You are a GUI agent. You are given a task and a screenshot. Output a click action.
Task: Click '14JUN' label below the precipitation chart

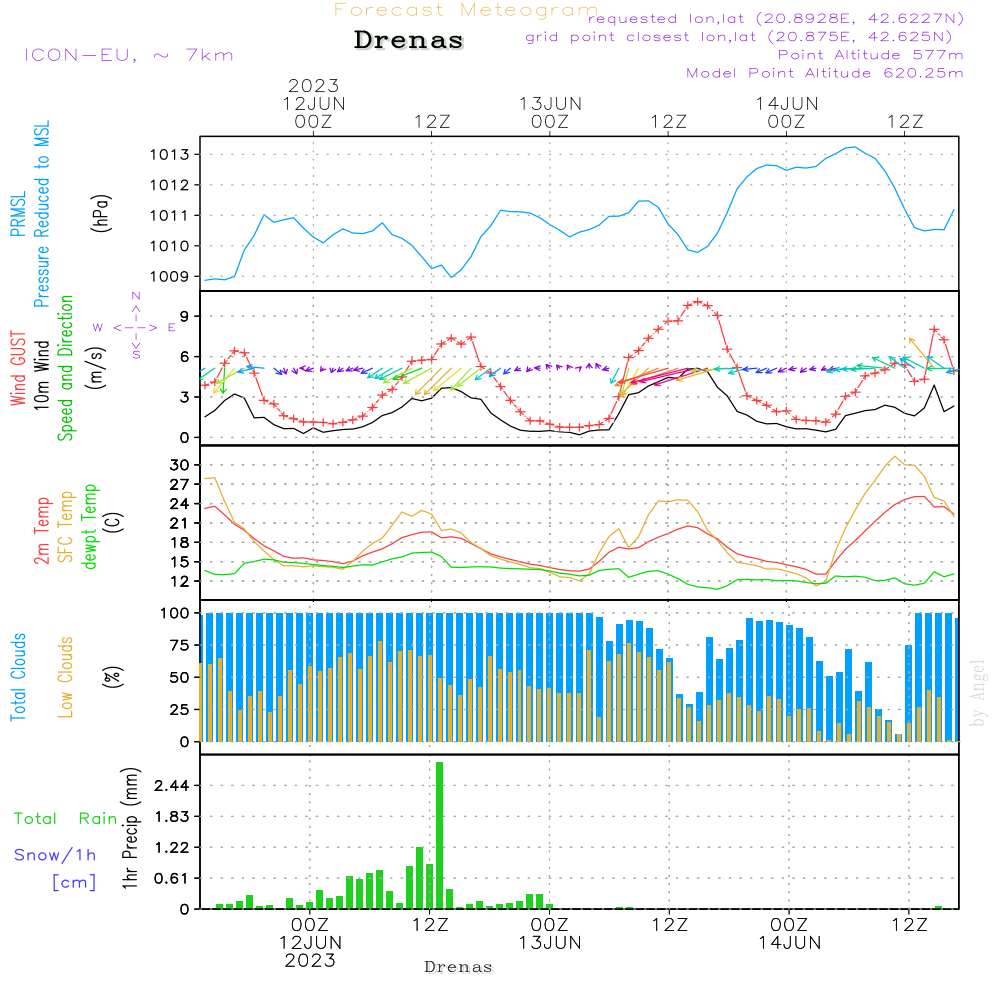point(790,943)
